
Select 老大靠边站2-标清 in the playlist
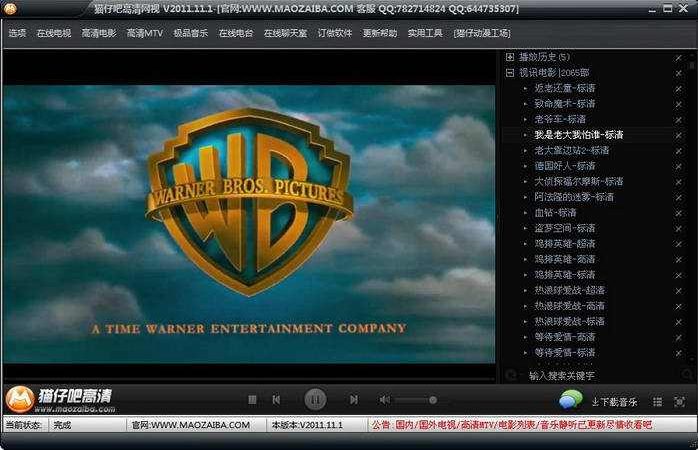572,150
